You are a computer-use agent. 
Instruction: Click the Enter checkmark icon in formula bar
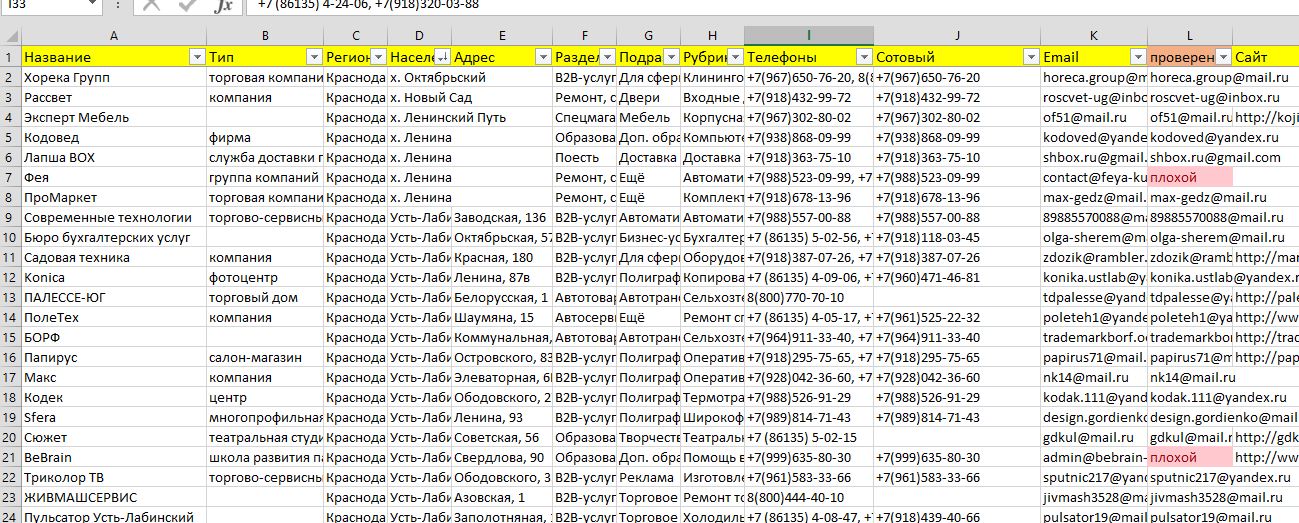pos(187,6)
